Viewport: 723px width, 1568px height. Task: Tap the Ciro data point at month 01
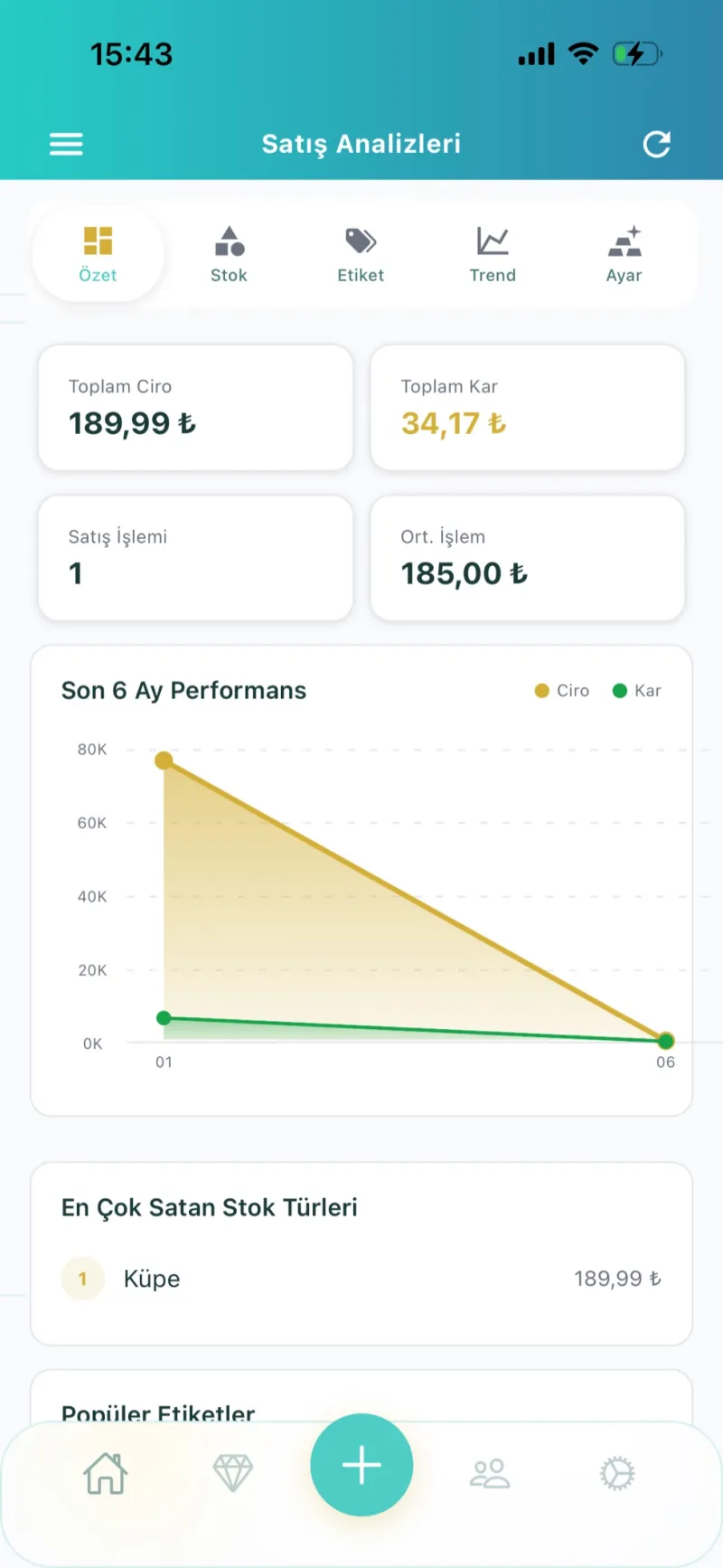164,760
